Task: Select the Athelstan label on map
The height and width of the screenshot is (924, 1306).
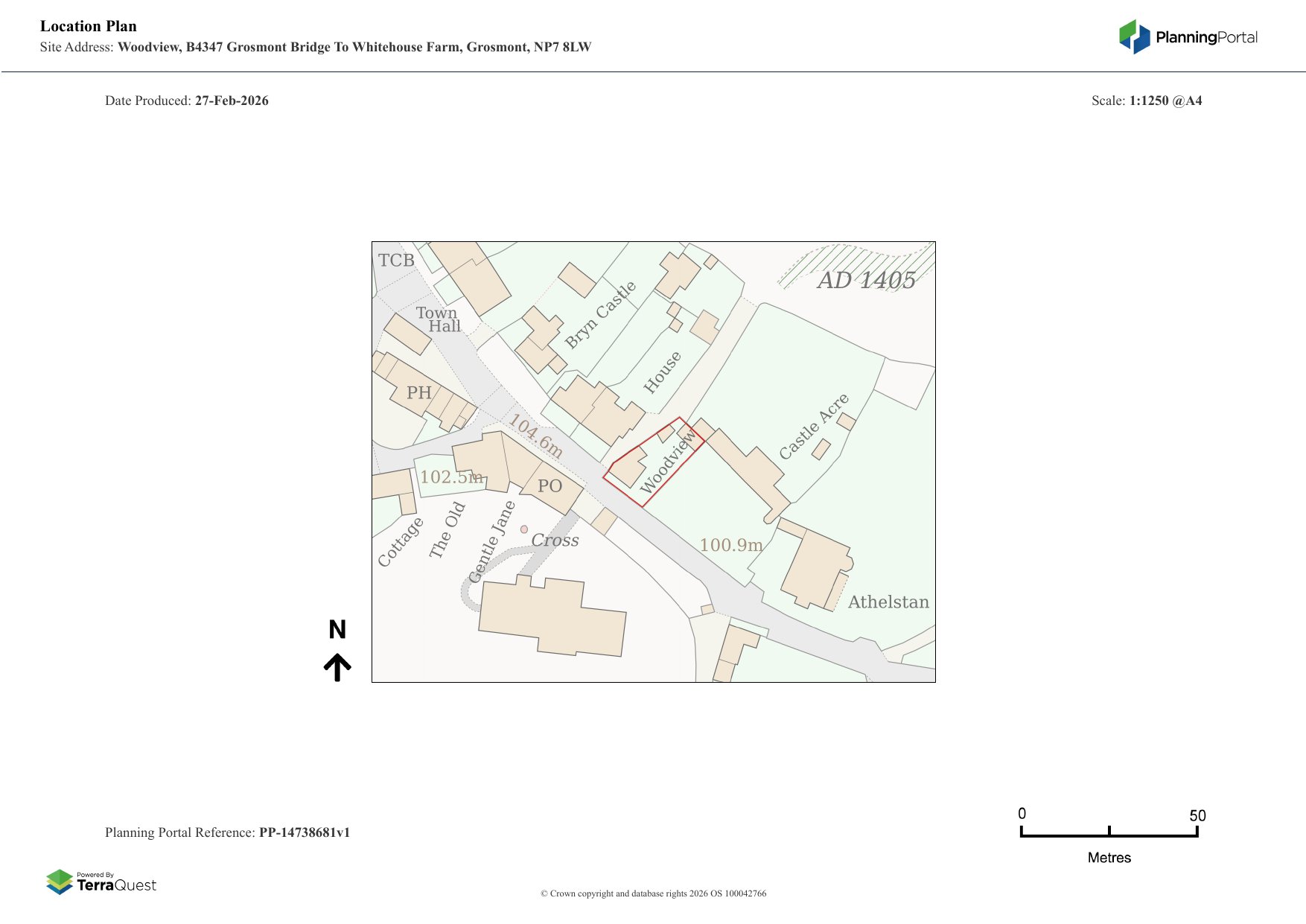Action: (888, 602)
